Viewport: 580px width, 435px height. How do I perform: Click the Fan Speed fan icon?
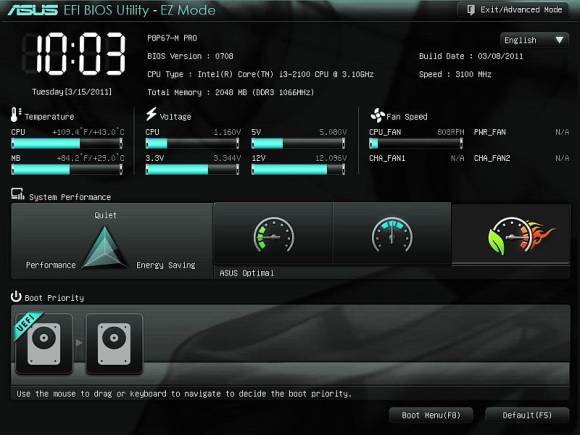(377, 115)
